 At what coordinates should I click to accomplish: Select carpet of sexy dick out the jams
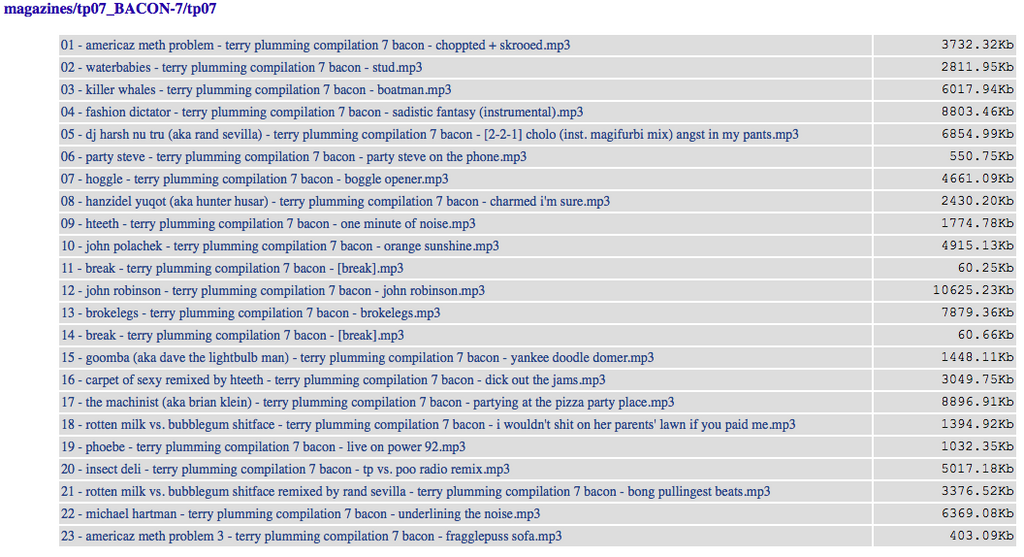tap(333, 380)
